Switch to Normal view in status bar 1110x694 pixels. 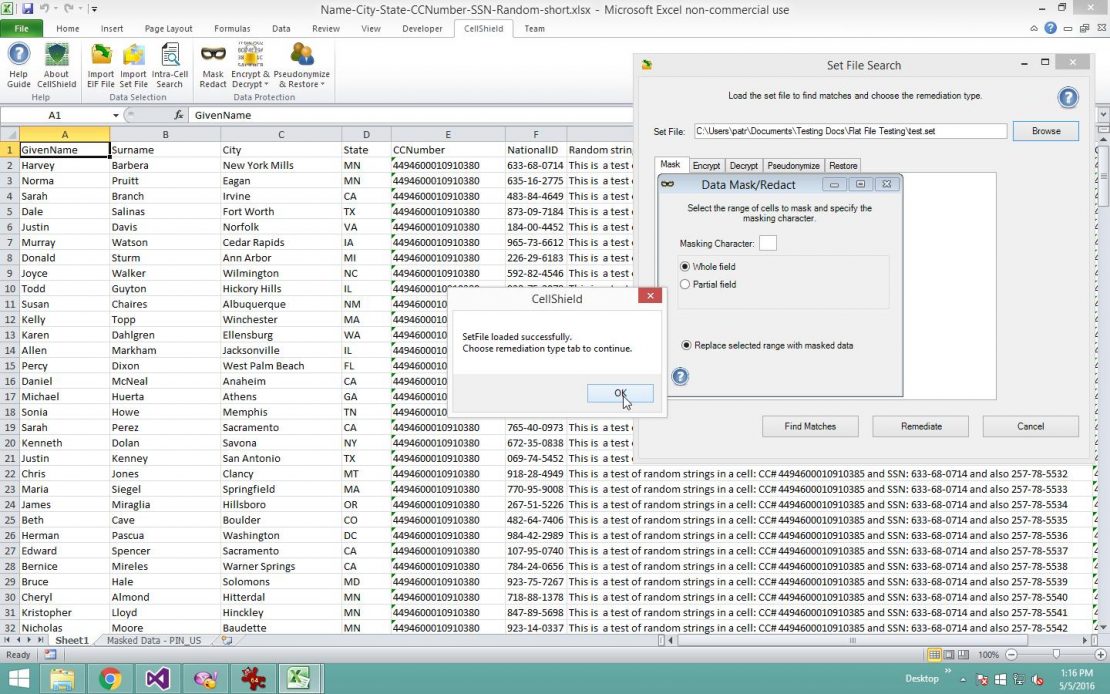click(x=934, y=654)
